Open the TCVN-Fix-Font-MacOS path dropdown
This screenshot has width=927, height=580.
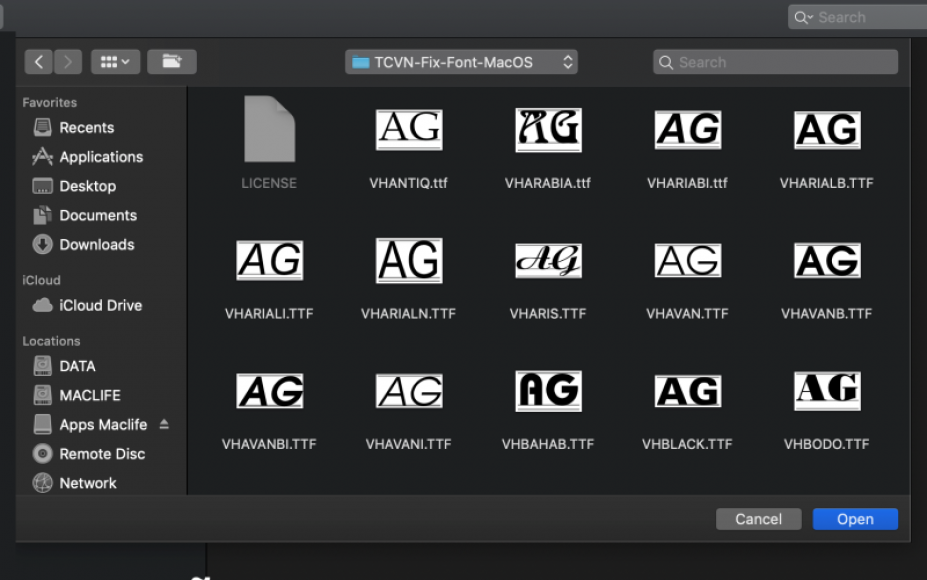461,62
